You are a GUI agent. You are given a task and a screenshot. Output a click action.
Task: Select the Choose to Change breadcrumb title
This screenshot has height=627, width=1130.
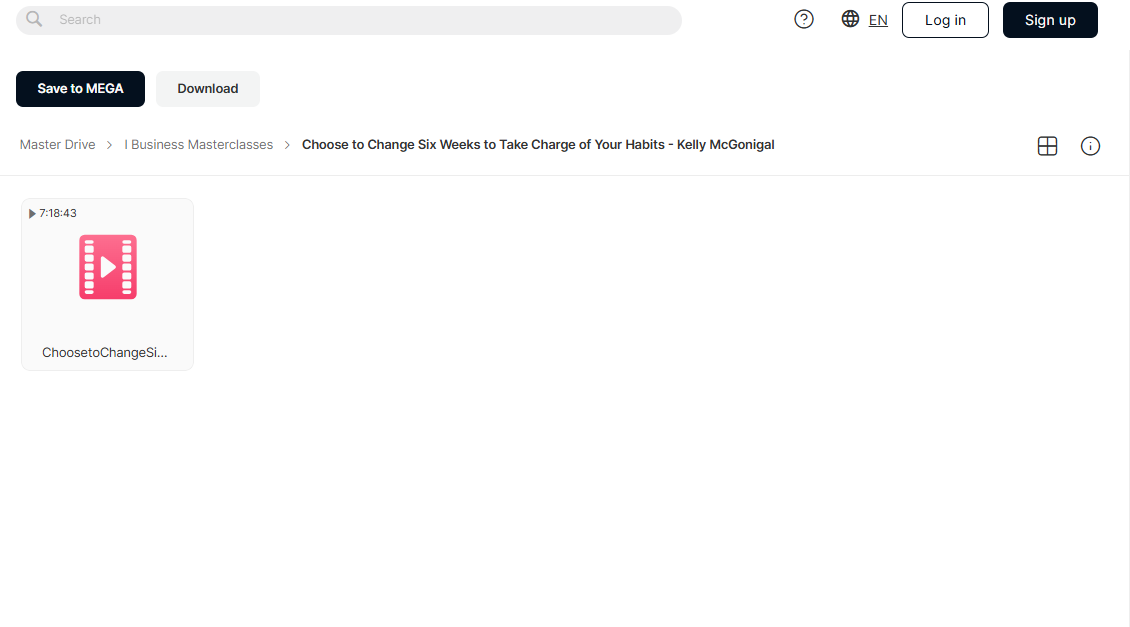(538, 144)
